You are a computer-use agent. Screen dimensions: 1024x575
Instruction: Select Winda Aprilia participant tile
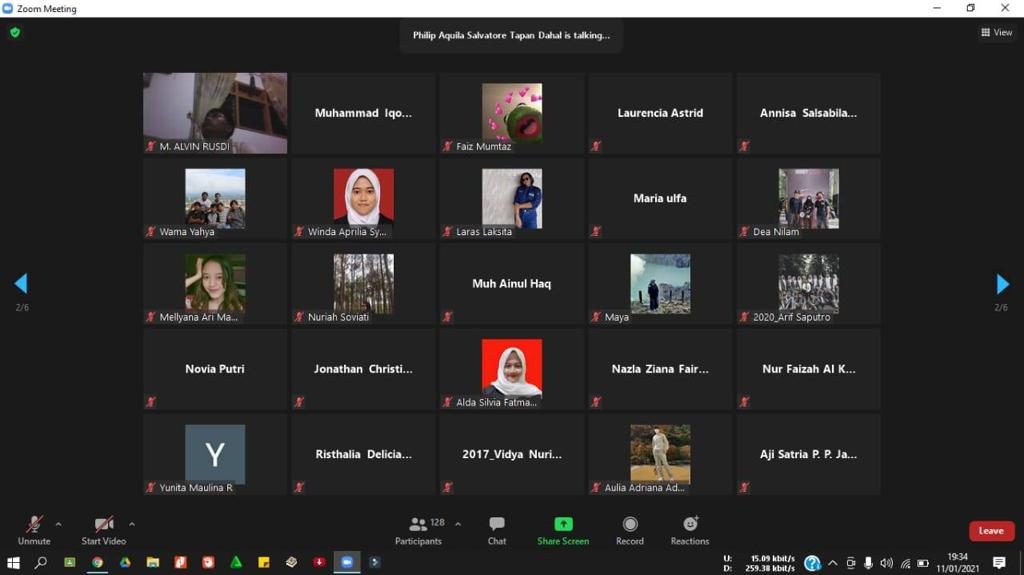363,198
